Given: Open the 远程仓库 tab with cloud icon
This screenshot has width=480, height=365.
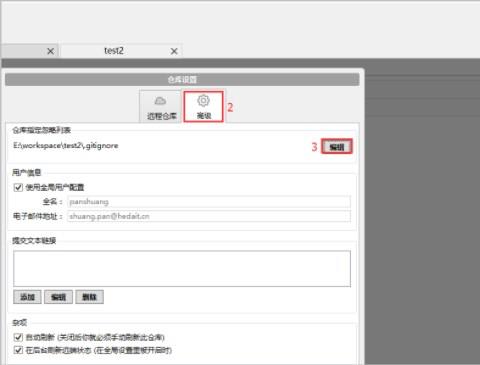Looking at the screenshot, I should coord(161,107).
